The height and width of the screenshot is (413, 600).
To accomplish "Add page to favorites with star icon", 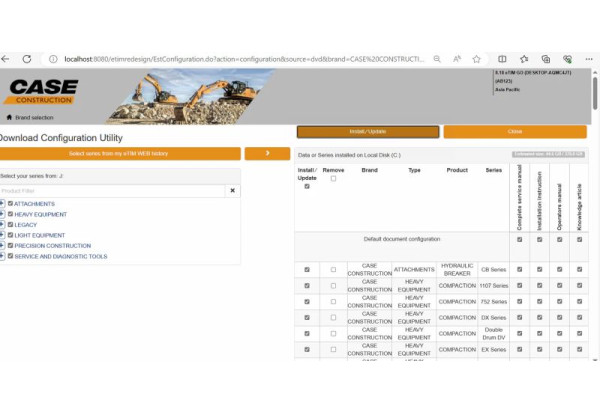I will click(x=478, y=59).
